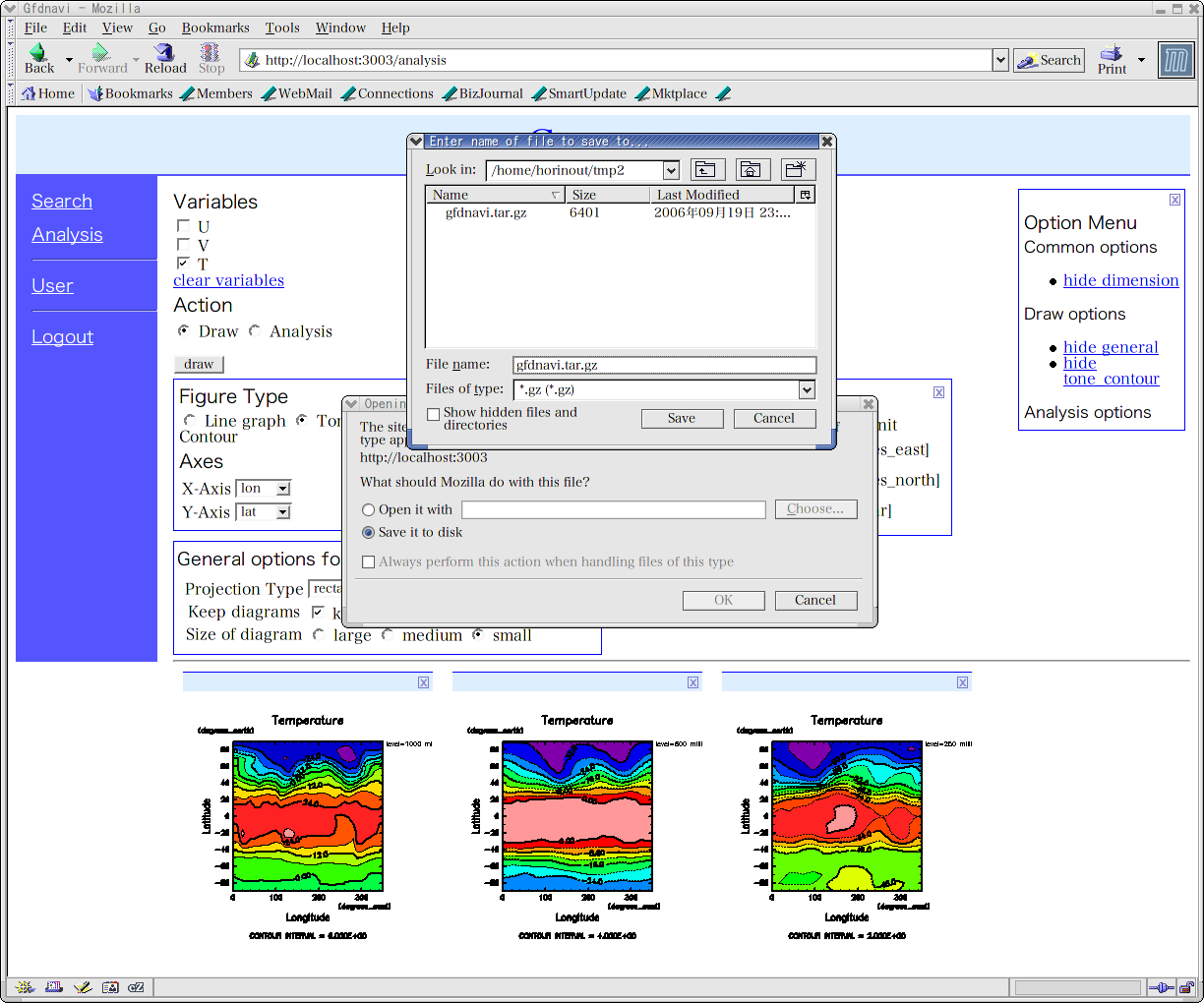1204x1003 pixels.
Task: Open the View menu
Action: (117, 28)
